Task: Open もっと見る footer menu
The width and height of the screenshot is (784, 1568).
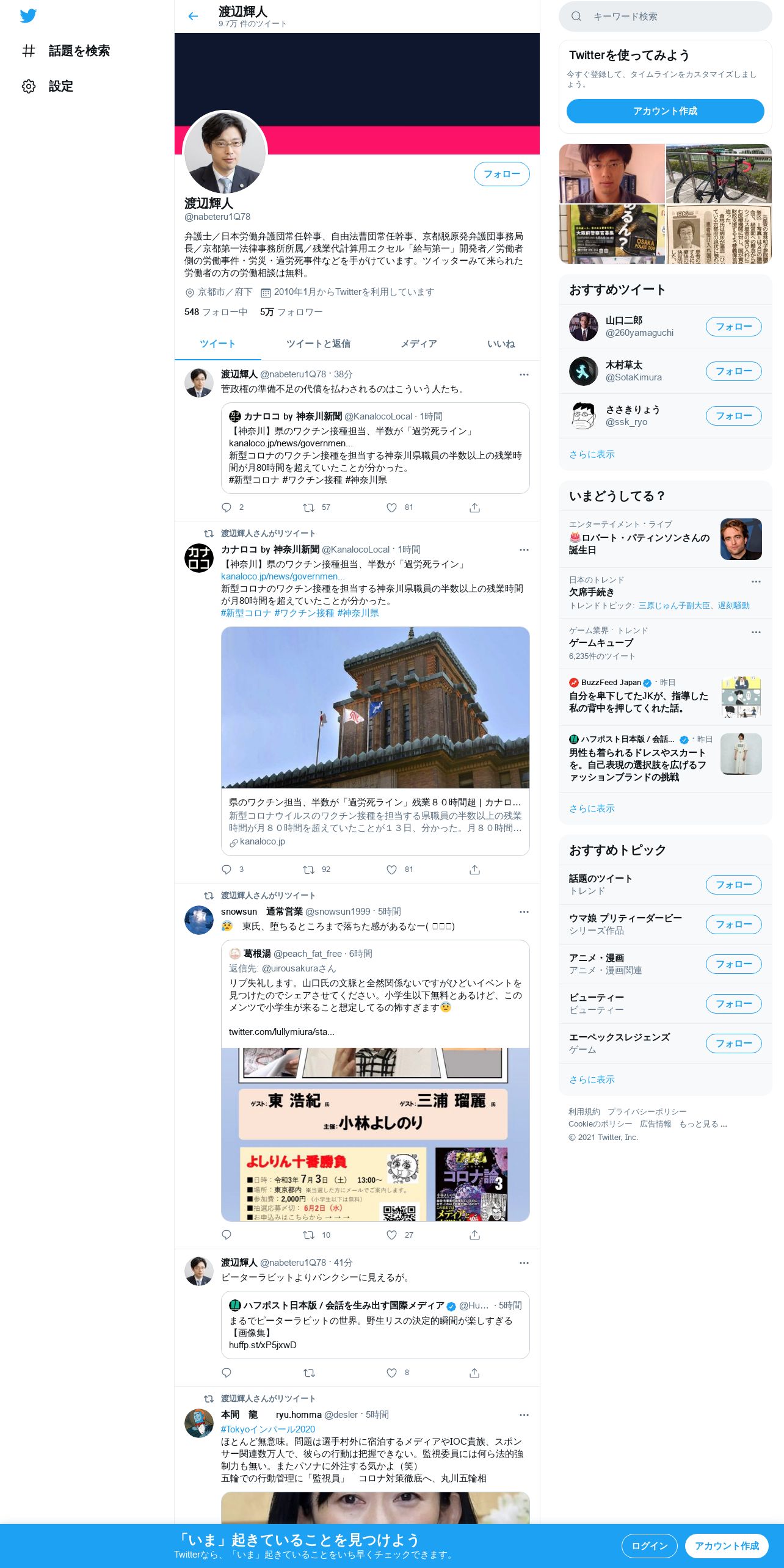Action: pos(703,1124)
